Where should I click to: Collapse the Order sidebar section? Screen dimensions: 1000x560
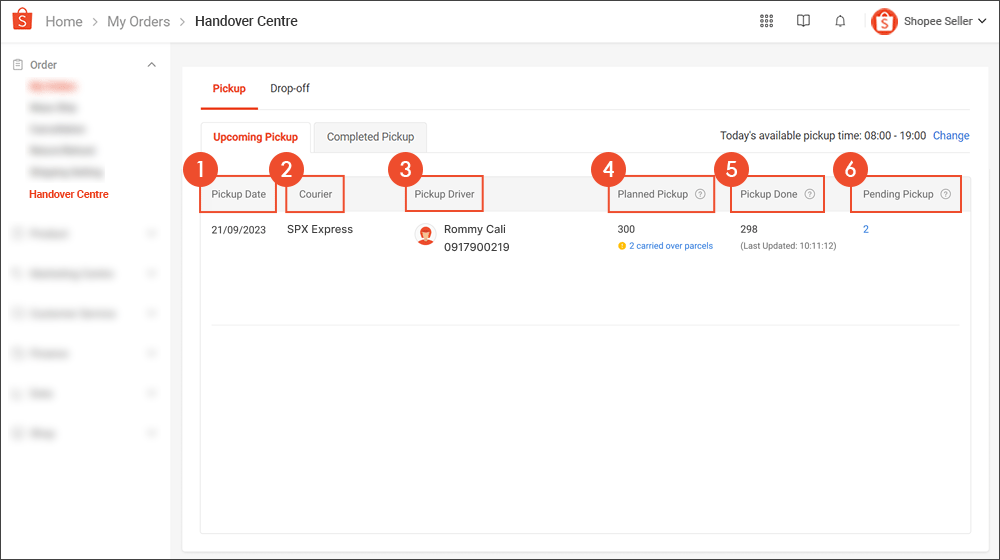pyautogui.click(x=152, y=64)
